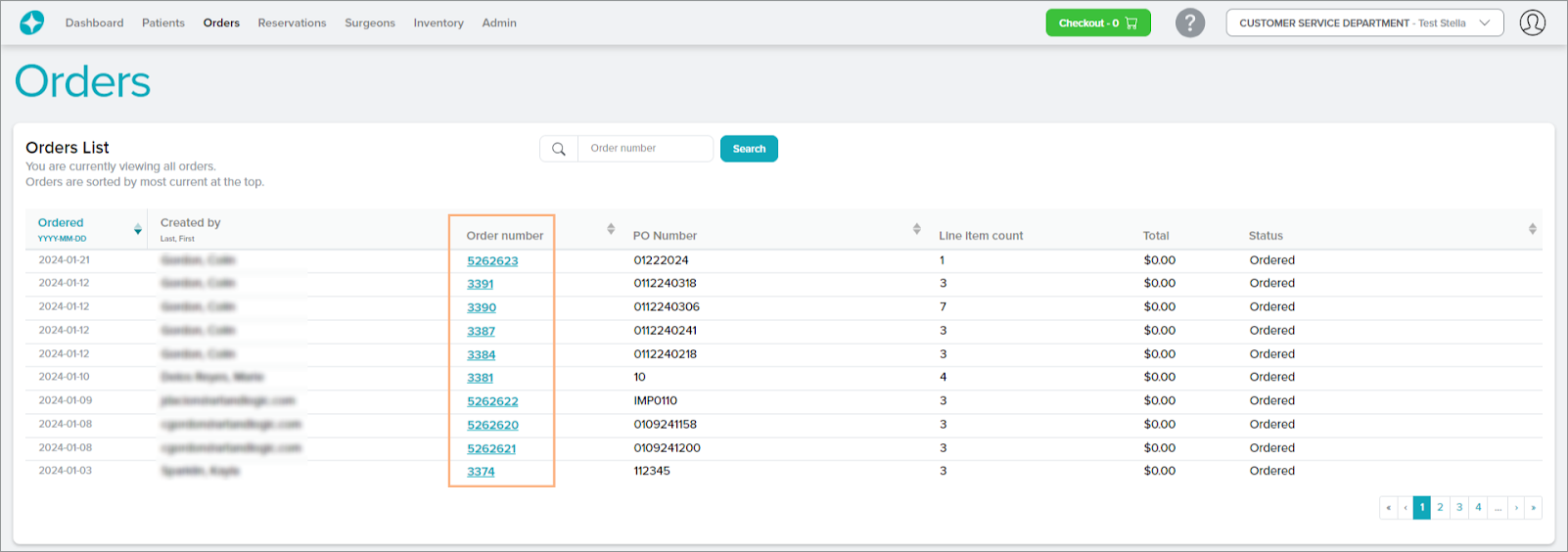Open the help question mark icon
This screenshot has width=1568, height=552.
coord(1189,23)
